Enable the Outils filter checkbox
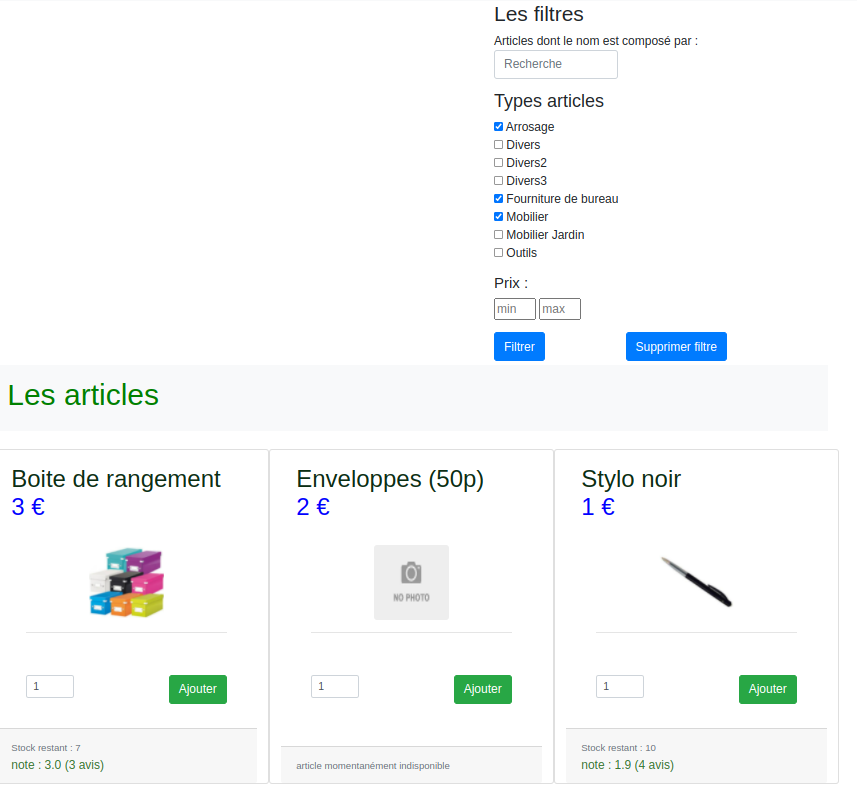Viewport: 857px width, 794px height. (x=499, y=253)
